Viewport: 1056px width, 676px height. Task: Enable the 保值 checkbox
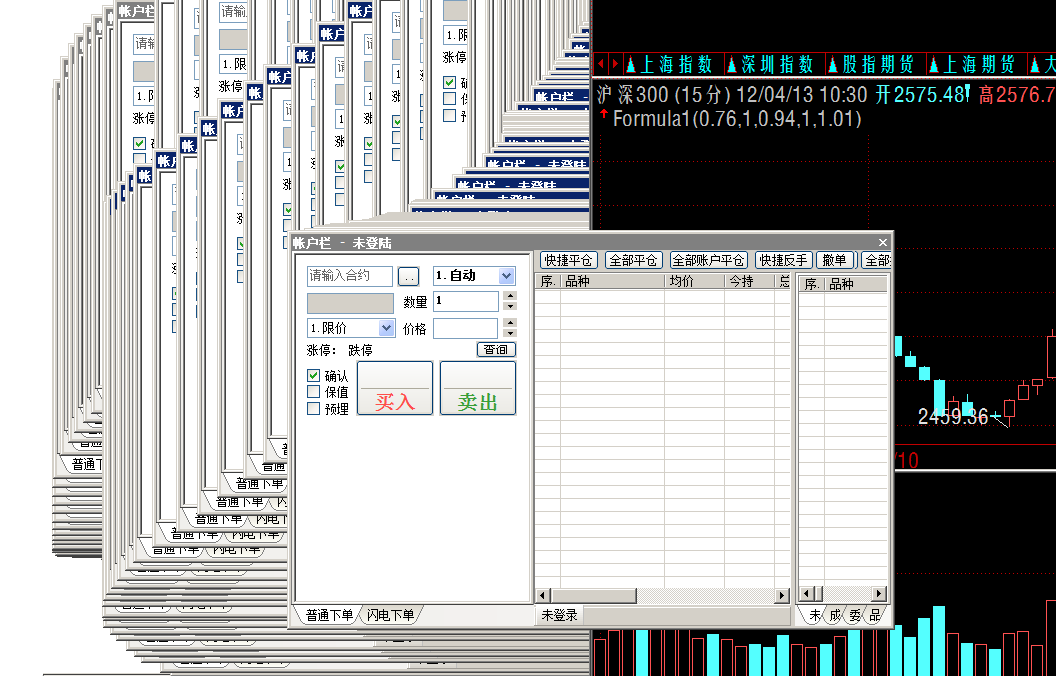(x=314, y=392)
